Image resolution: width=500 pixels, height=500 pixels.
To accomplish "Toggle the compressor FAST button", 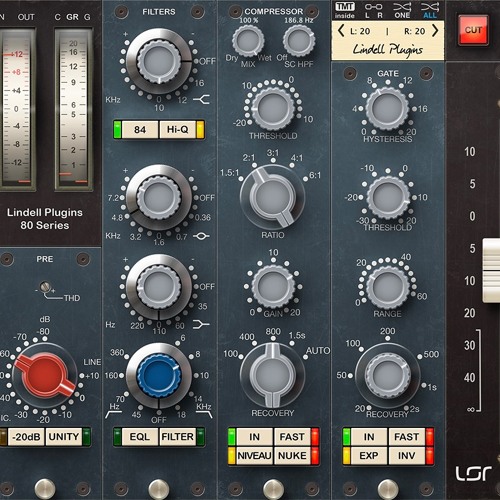I will (x=292, y=437).
